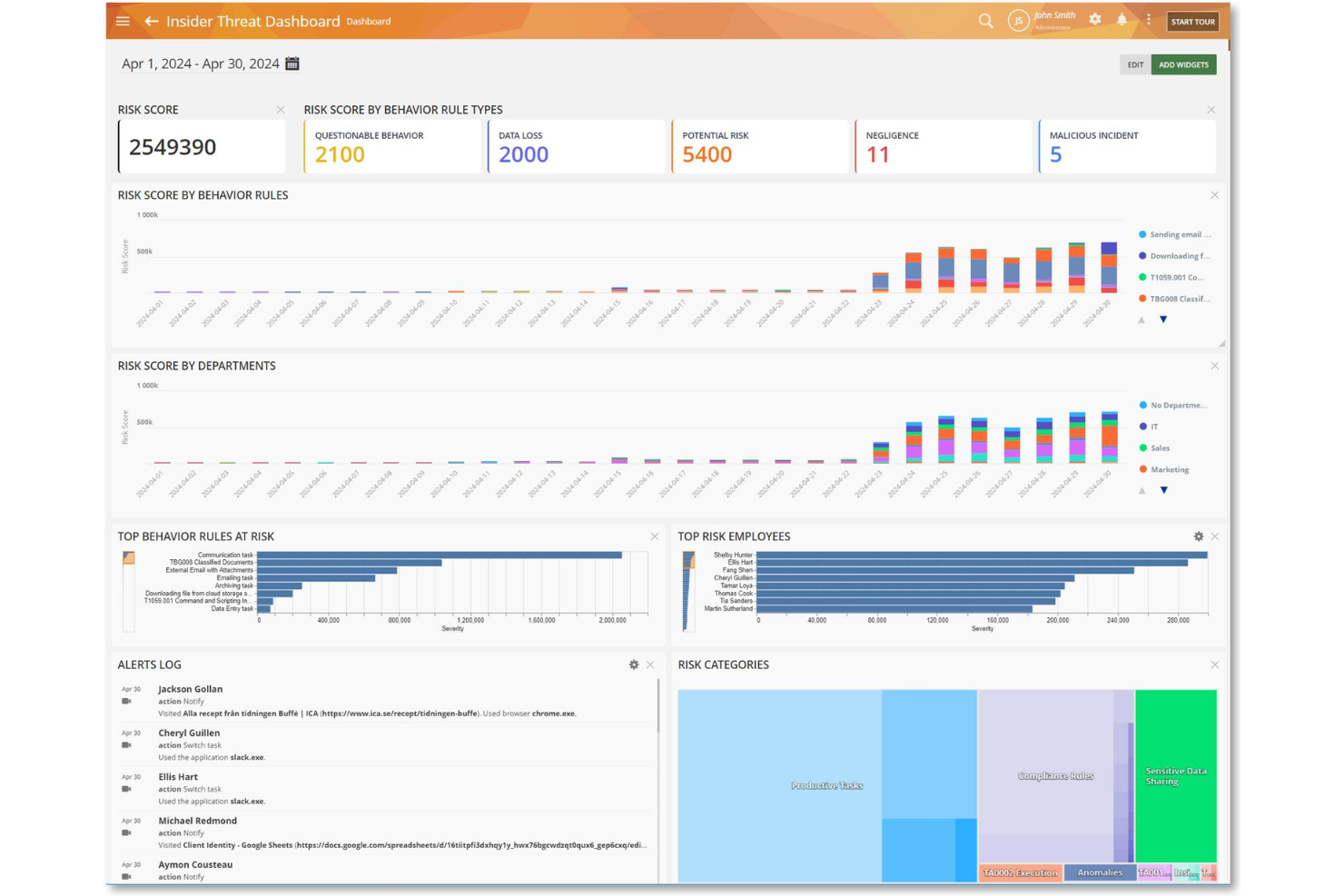Click the down triangle under the departments legend
The width and height of the screenshot is (1344, 896).
(x=1164, y=490)
